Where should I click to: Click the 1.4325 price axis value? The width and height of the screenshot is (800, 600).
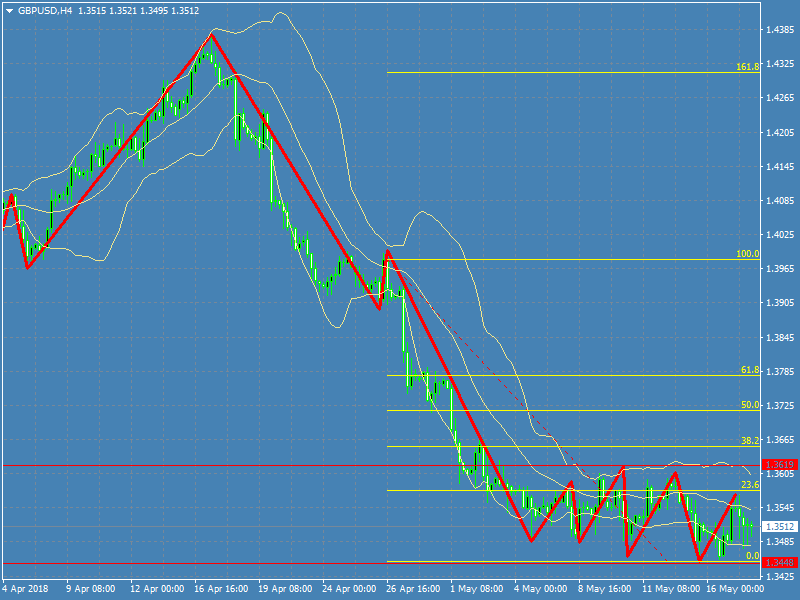[780, 64]
